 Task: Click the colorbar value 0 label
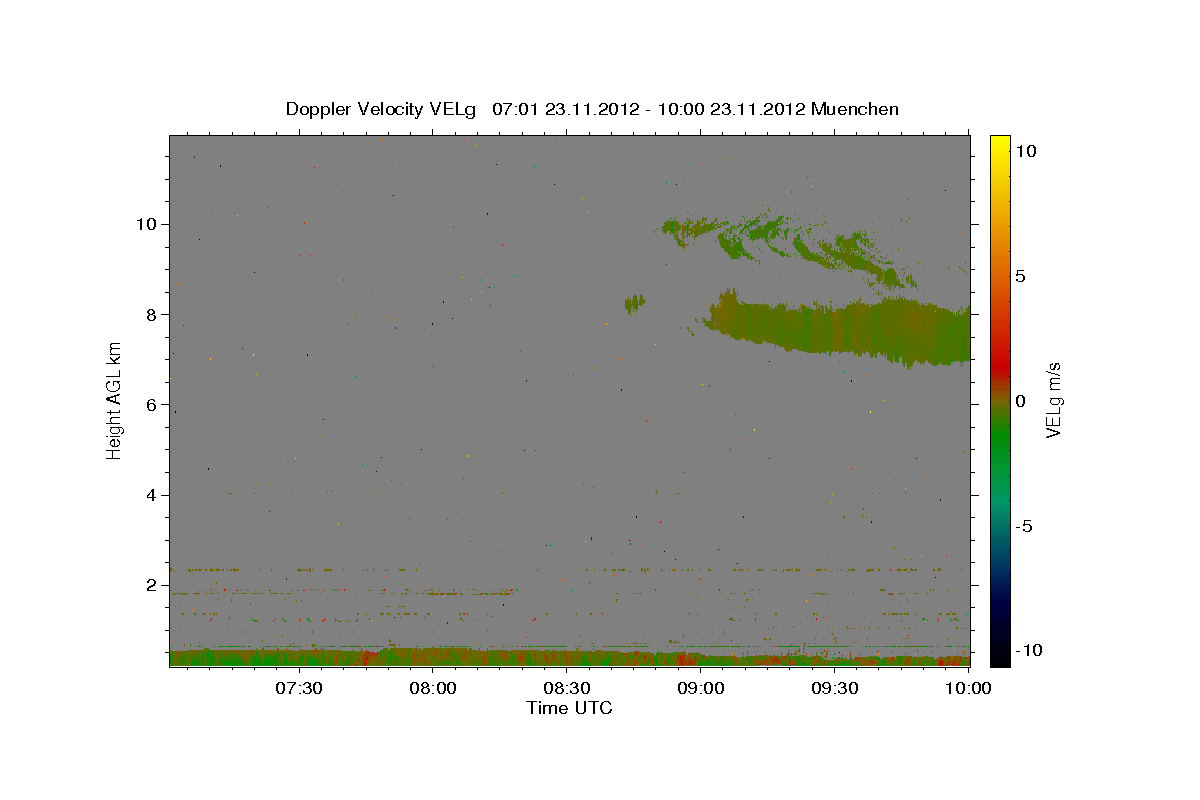[x=1022, y=401]
